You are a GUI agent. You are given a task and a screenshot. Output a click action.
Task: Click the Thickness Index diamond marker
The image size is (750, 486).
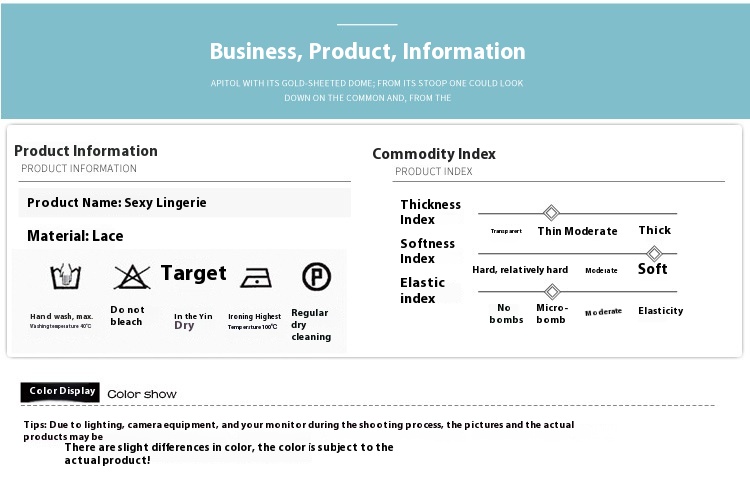pyautogui.click(x=551, y=212)
